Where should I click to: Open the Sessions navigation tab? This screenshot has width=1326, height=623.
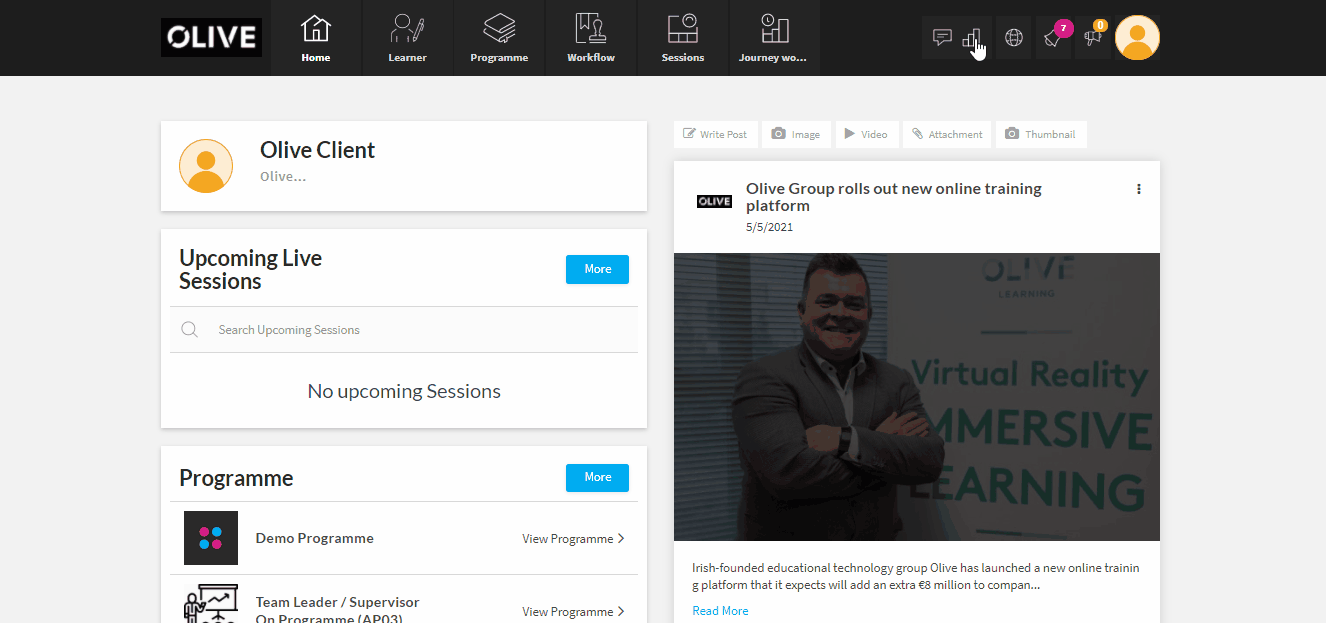682,37
